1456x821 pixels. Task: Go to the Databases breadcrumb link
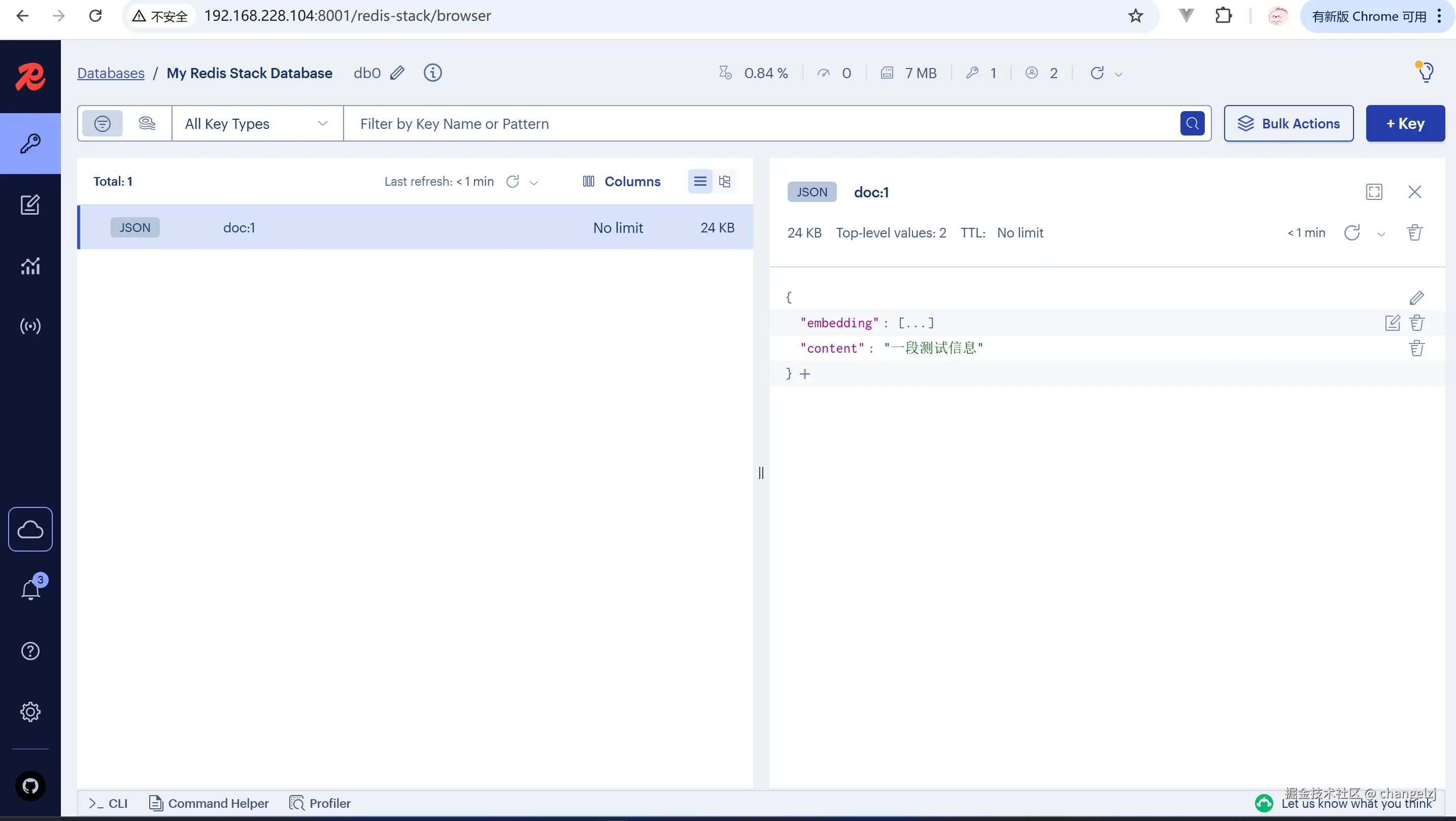pyautogui.click(x=111, y=73)
